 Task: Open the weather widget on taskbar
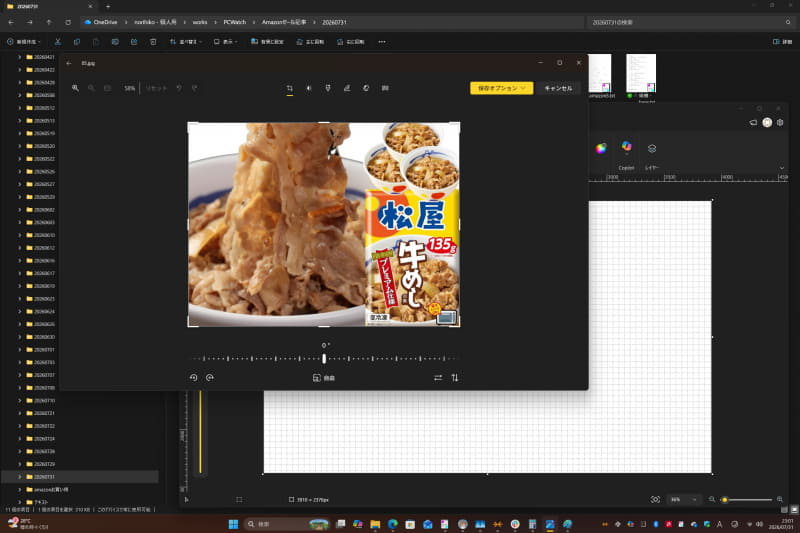tap(28, 524)
